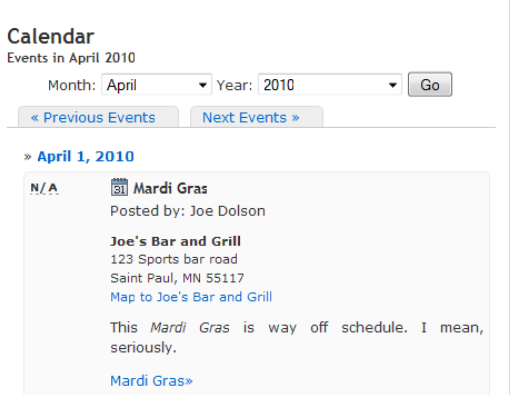The height and width of the screenshot is (395, 512).
Task: Click the event description paragraph text
Action: pos(297,337)
